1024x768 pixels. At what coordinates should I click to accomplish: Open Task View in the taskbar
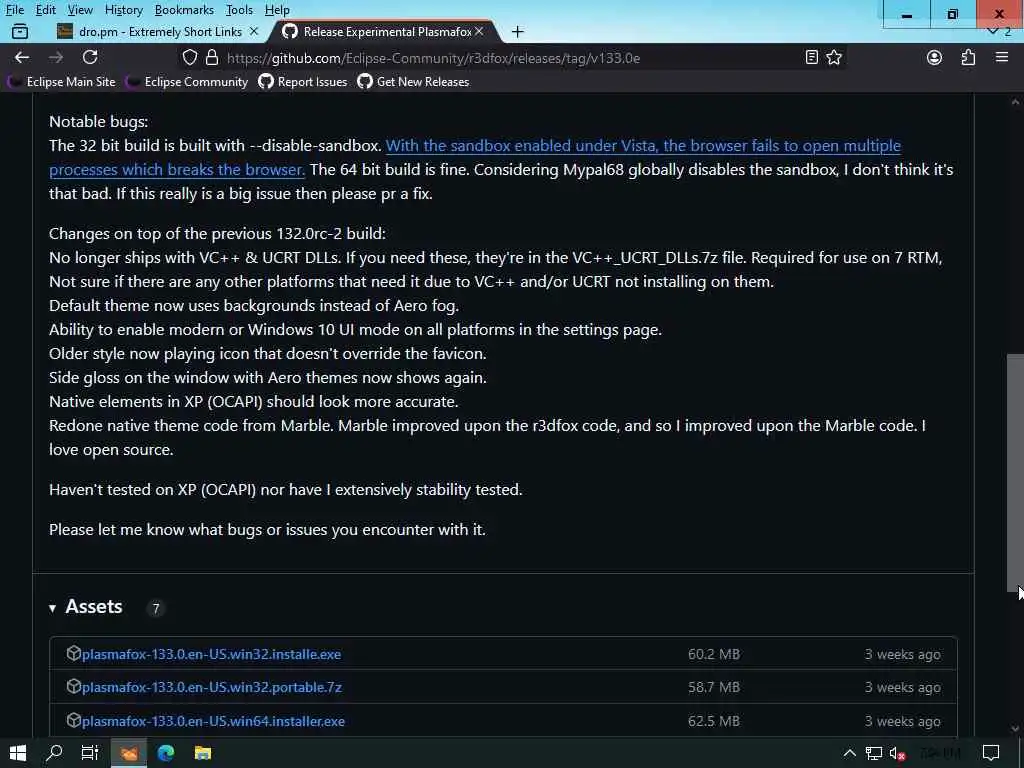pos(90,753)
